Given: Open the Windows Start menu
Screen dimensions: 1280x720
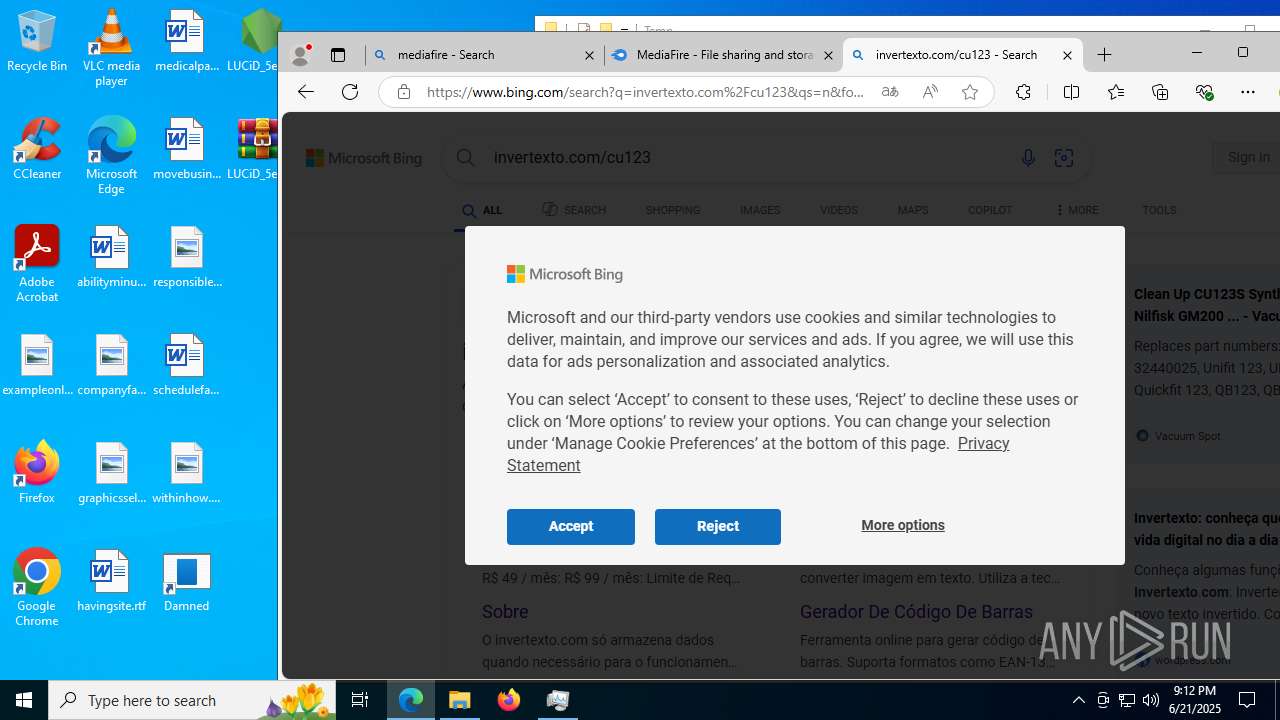Looking at the screenshot, I should pyautogui.click(x=24, y=700).
